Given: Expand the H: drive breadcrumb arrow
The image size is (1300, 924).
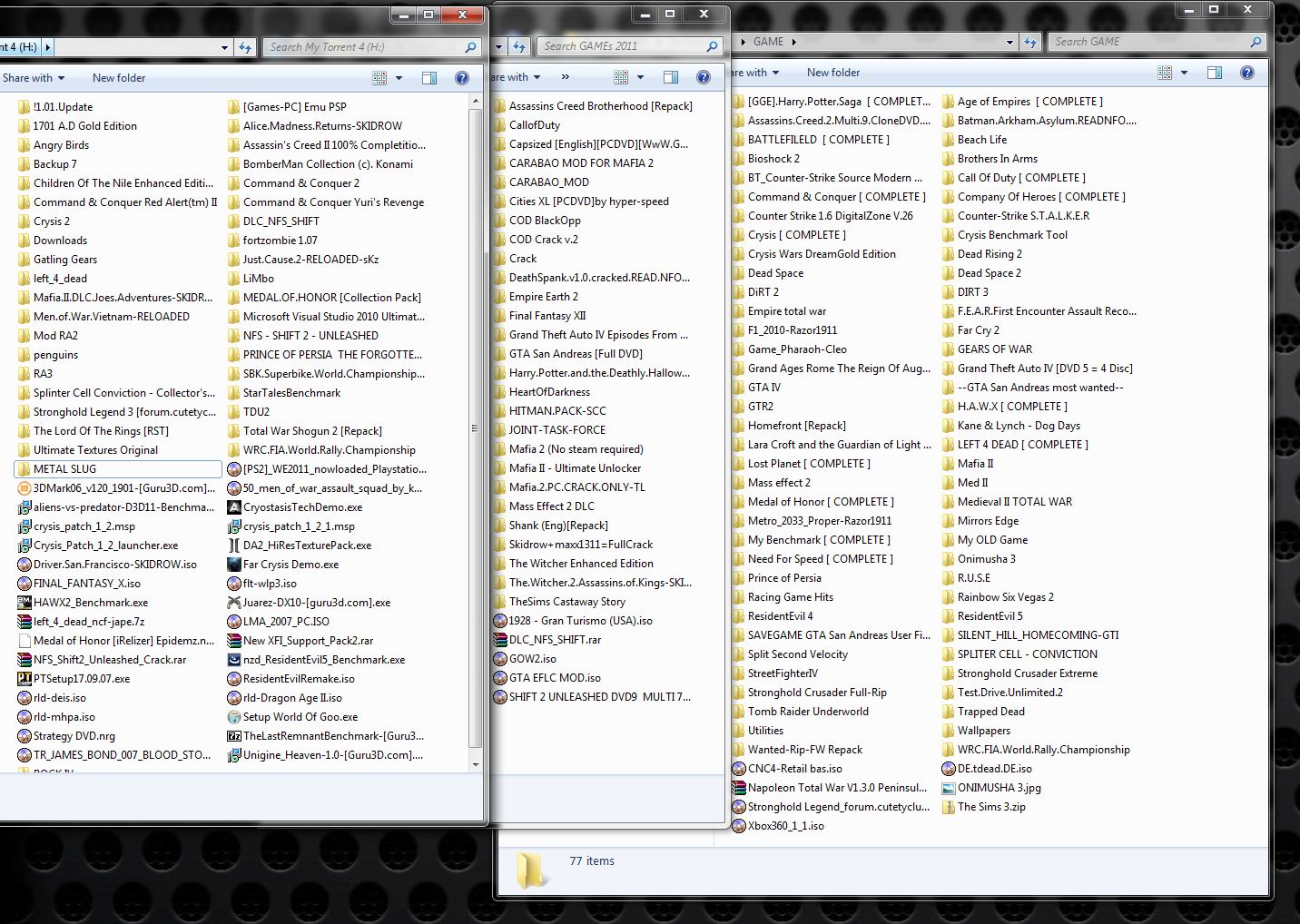Looking at the screenshot, I should click(48, 47).
